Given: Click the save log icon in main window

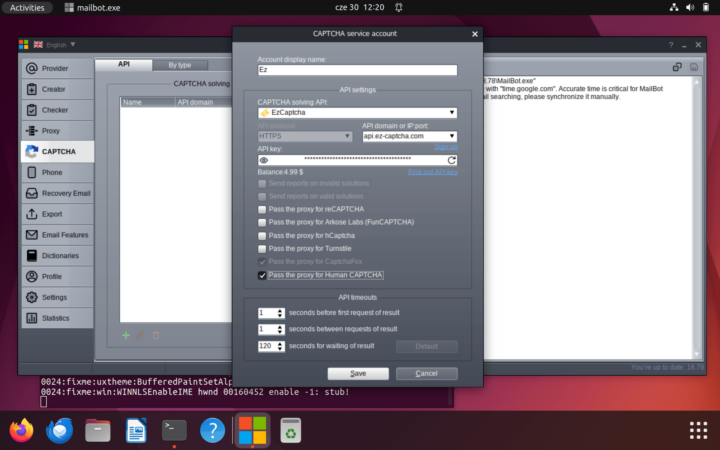Looking at the screenshot, I should pyautogui.click(x=694, y=68).
